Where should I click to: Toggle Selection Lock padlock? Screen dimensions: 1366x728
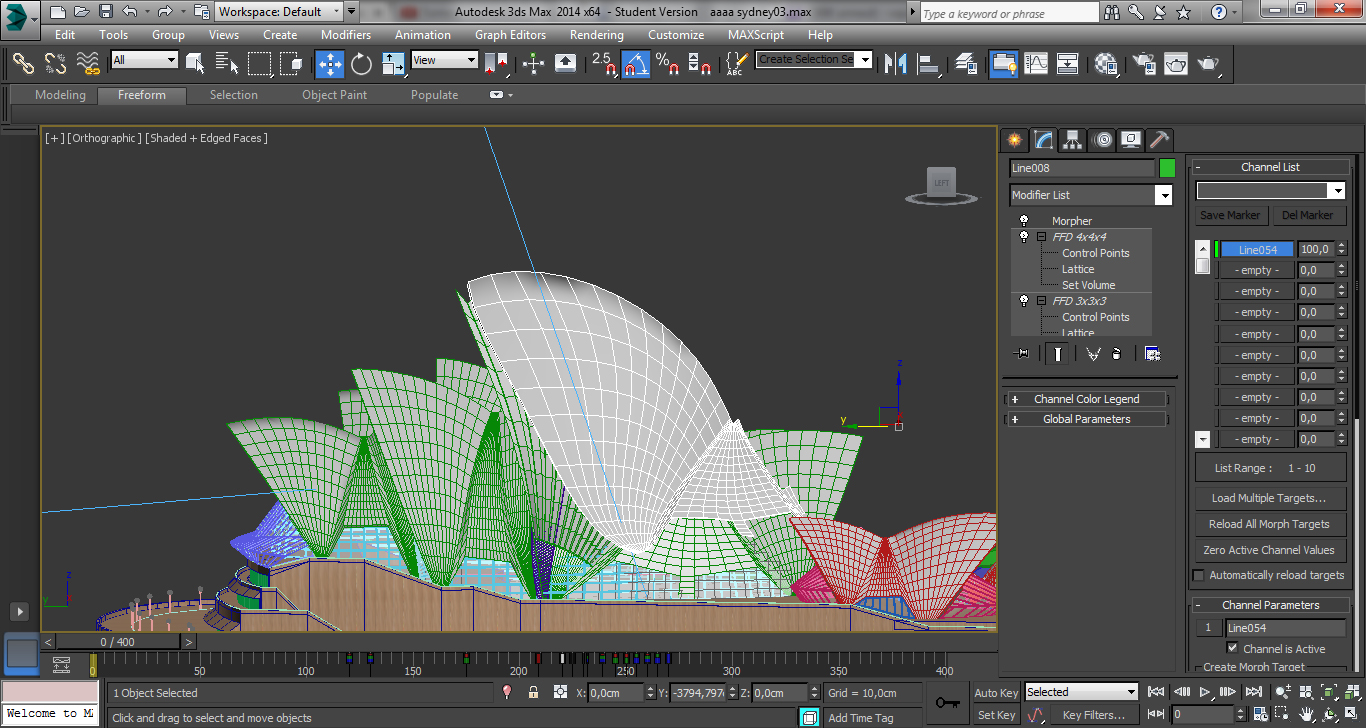point(533,692)
